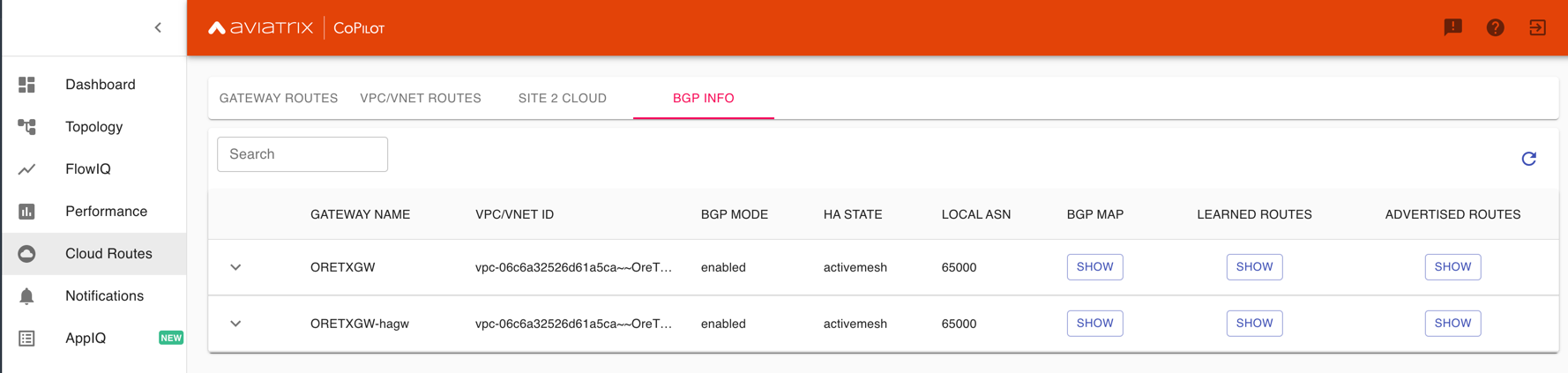
Task: Open Topology view icon
Action: 27,127
